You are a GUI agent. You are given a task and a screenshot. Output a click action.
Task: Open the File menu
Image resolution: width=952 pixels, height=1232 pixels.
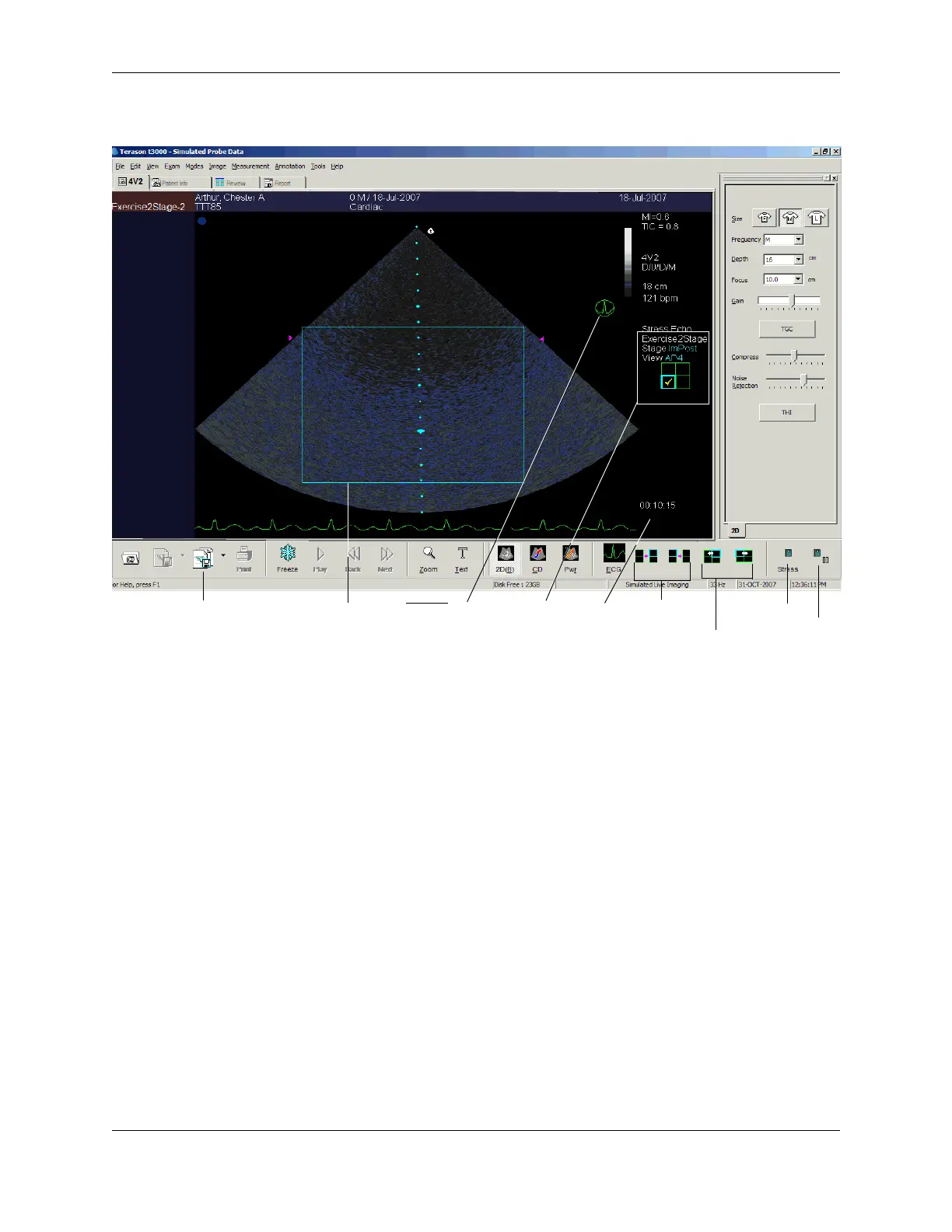tap(120, 166)
